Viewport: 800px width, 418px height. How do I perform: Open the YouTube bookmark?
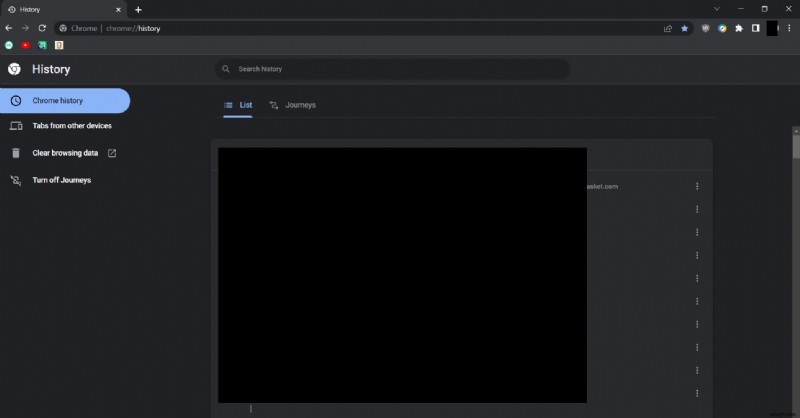26,45
